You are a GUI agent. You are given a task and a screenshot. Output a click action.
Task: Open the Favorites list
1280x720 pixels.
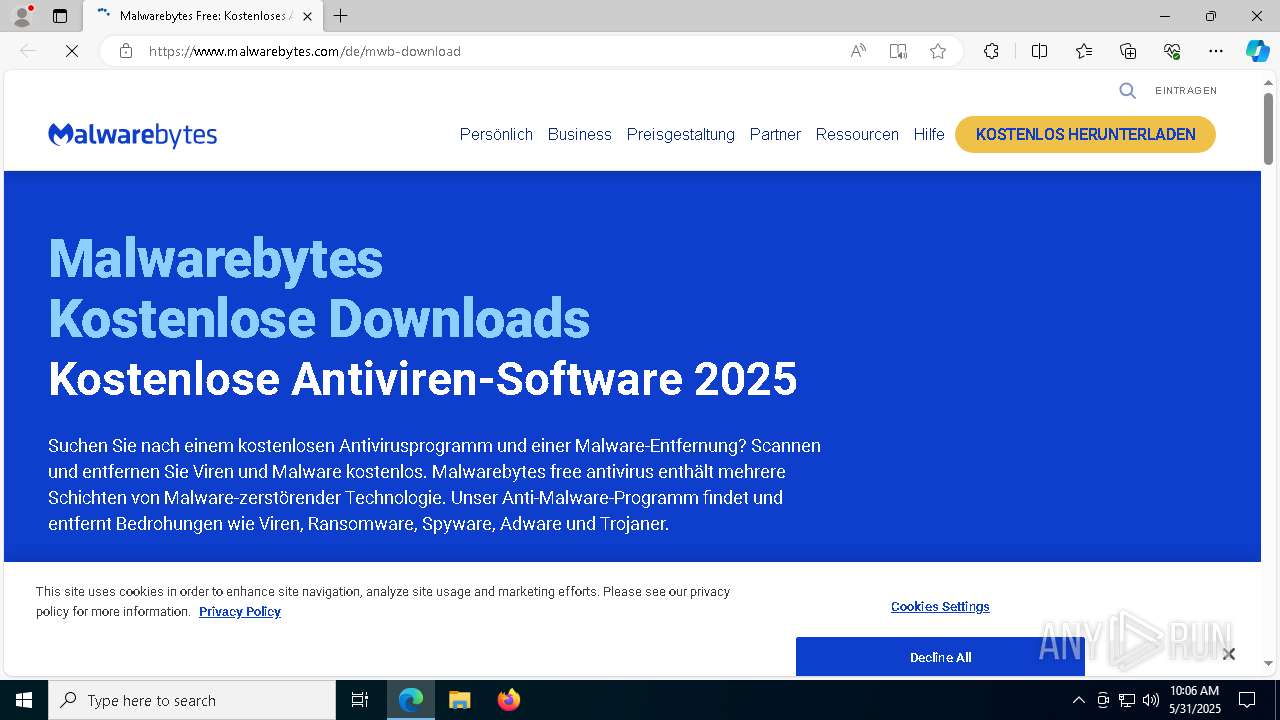coord(1084,51)
